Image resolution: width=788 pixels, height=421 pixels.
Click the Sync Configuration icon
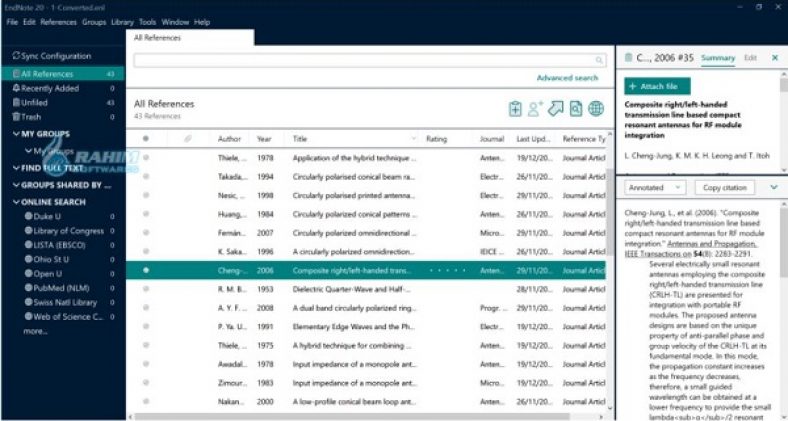click(x=16, y=55)
